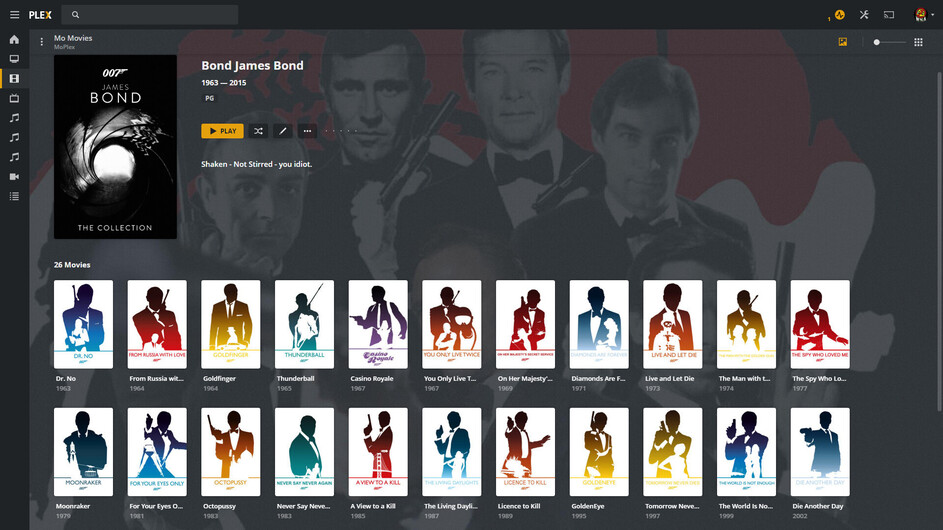Open The Man with the Golden Gun poster
Screen dimensions: 943x530
(746, 324)
